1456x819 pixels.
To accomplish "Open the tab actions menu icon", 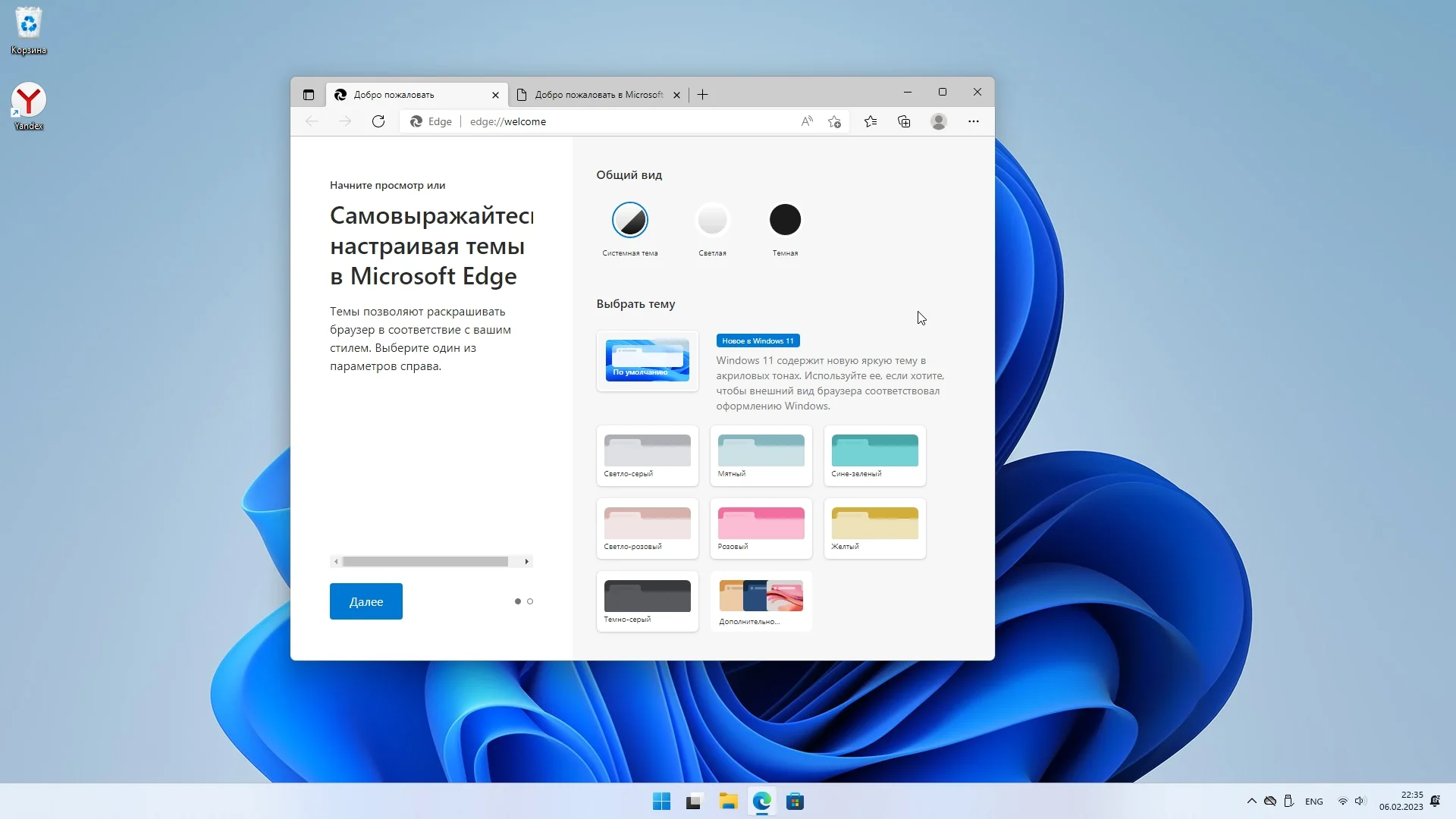I will pos(308,95).
